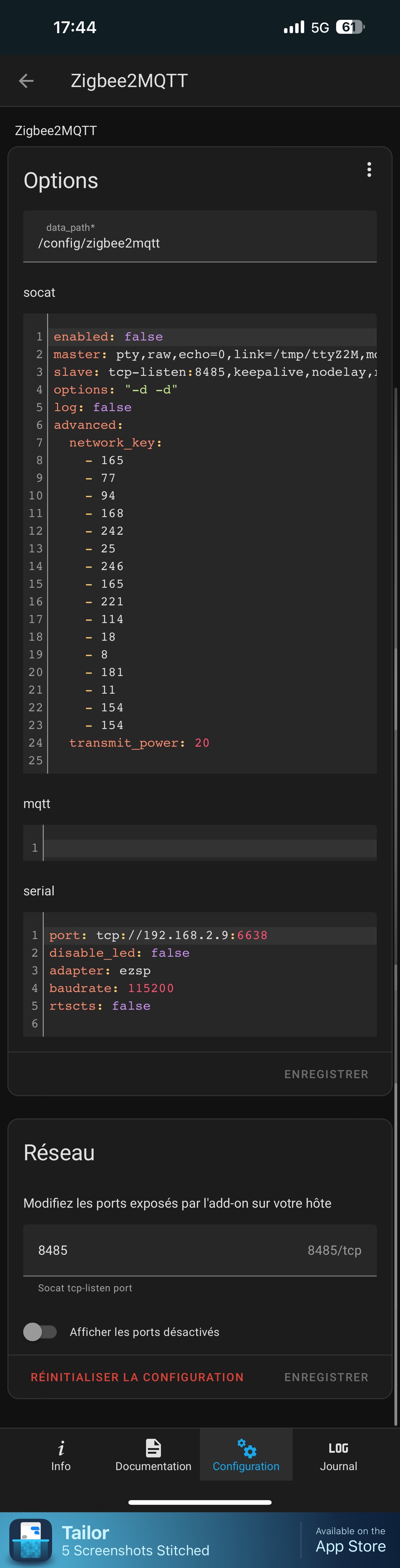Click RÉINITIALISER LA CONFIGURATION
This screenshot has width=400, height=1568.
click(137, 1377)
